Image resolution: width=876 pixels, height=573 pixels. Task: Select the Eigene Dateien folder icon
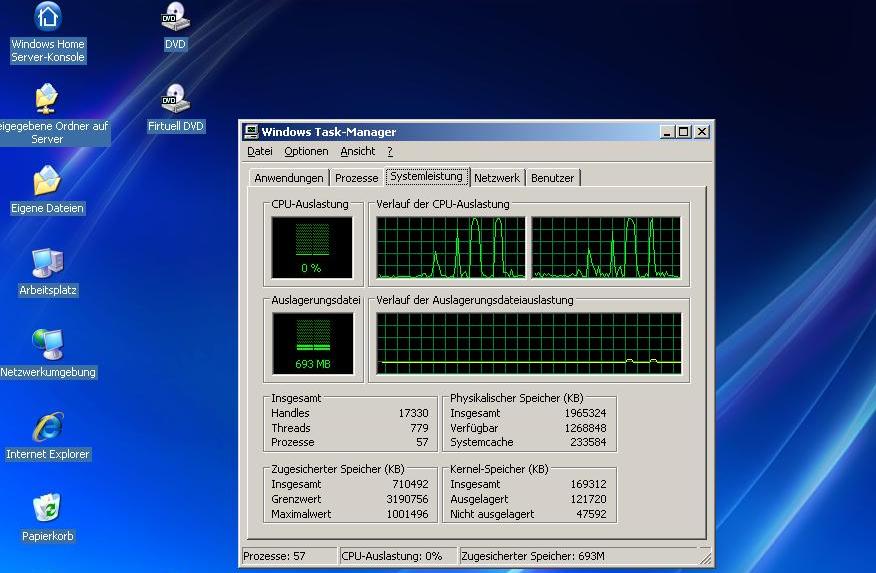pyautogui.click(x=47, y=190)
